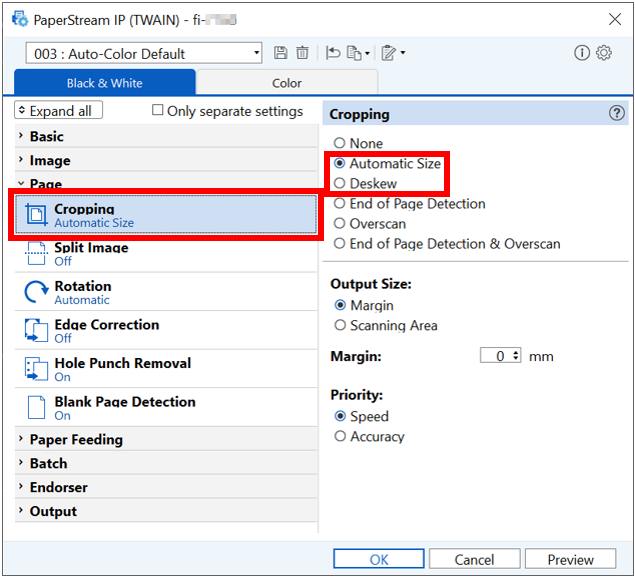Select End of Page Detection option
The height and width of the screenshot is (577, 635).
[x=339, y=203]
